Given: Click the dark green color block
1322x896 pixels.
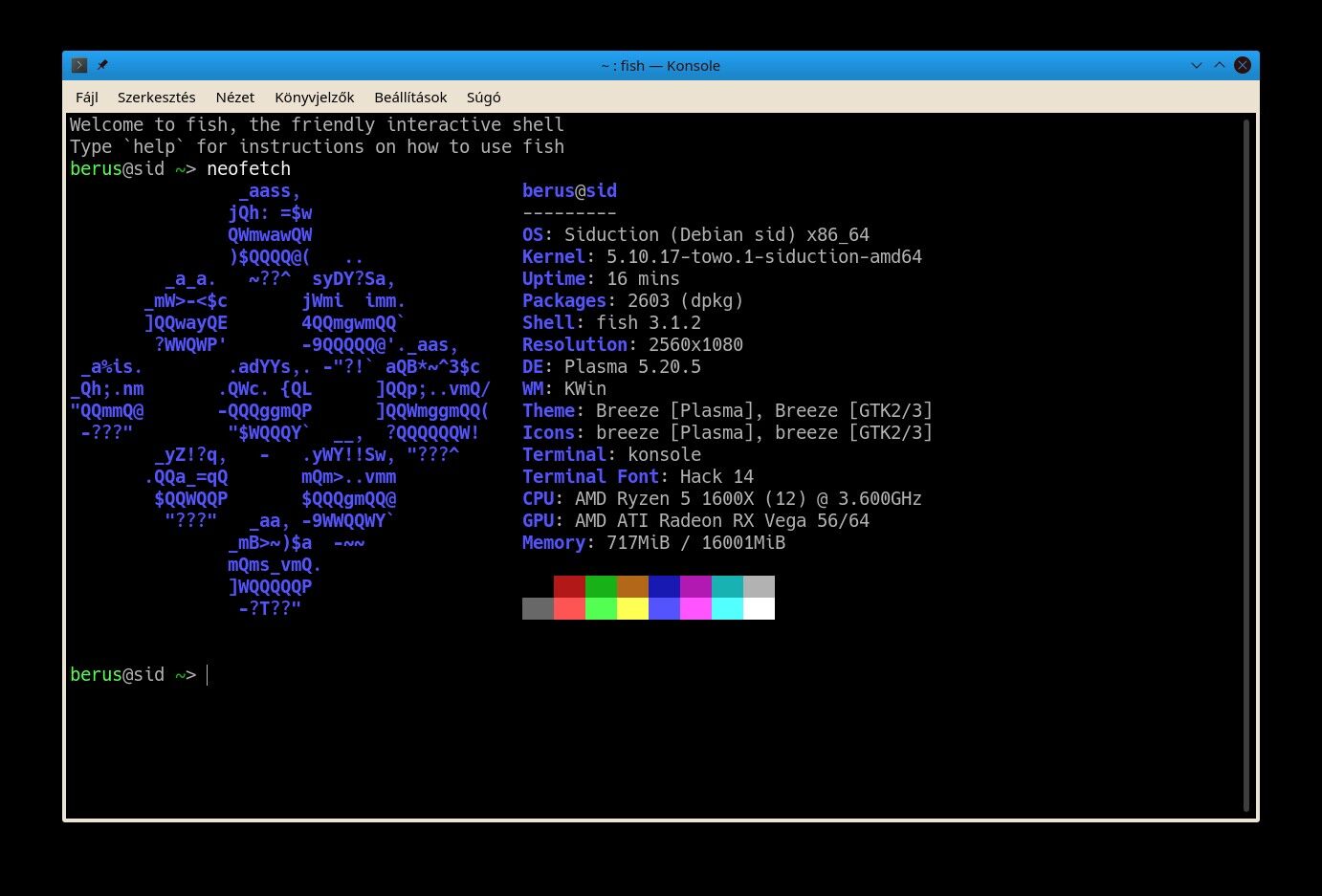Looking at the screenshot, I should point(601,586).
